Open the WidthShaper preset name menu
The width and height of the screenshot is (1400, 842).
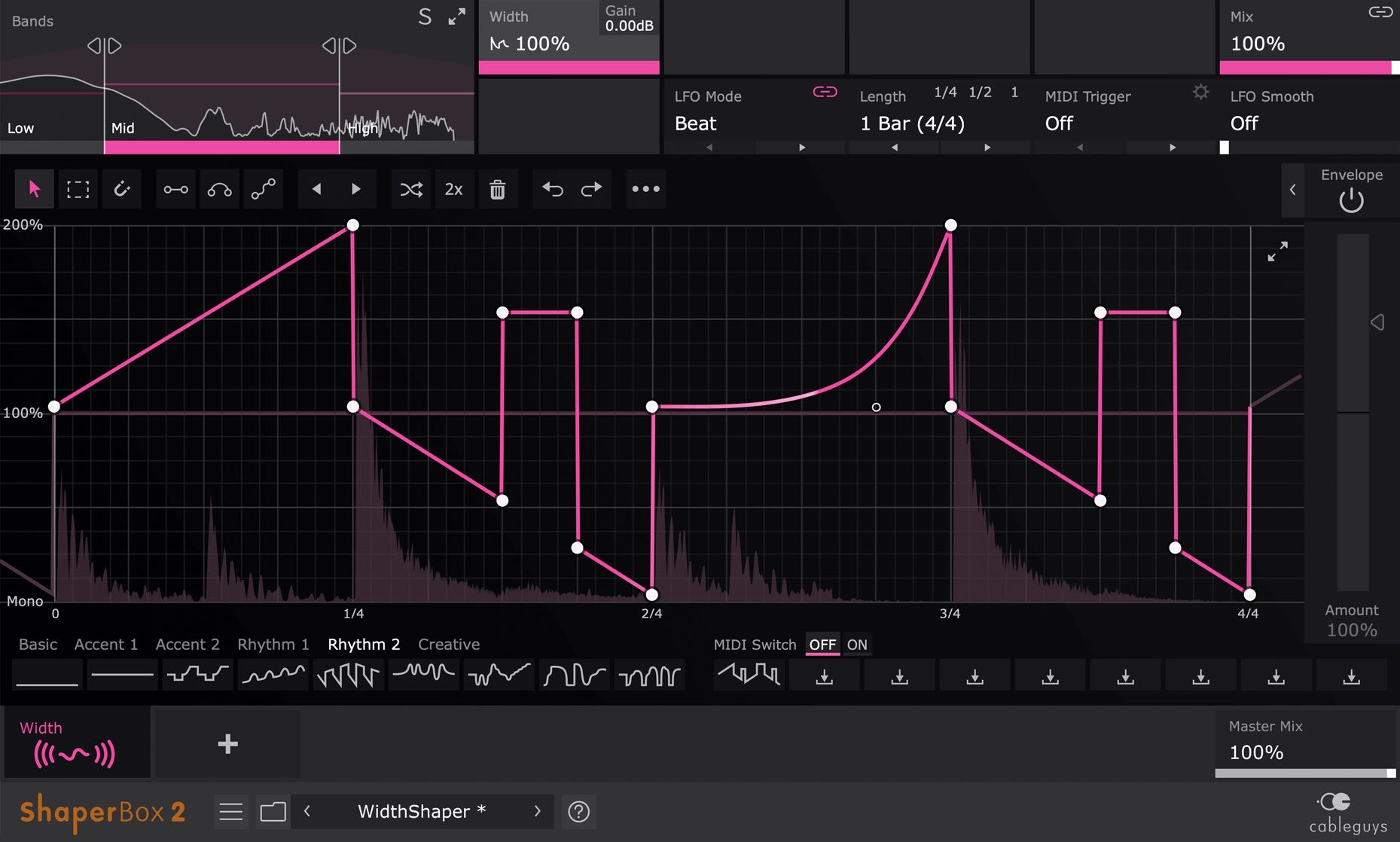click(421, 811)
